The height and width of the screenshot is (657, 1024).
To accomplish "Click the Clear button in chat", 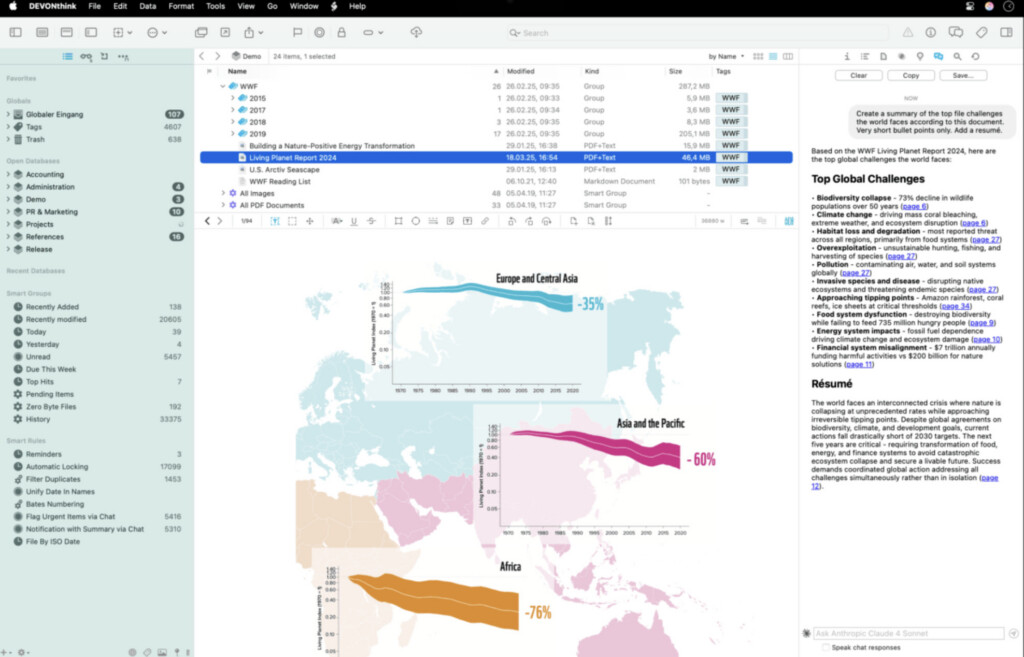I will pos(858,76).
